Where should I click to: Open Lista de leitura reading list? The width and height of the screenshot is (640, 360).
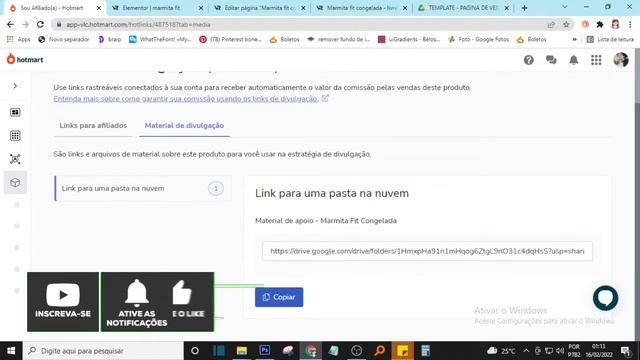point(610,40)
